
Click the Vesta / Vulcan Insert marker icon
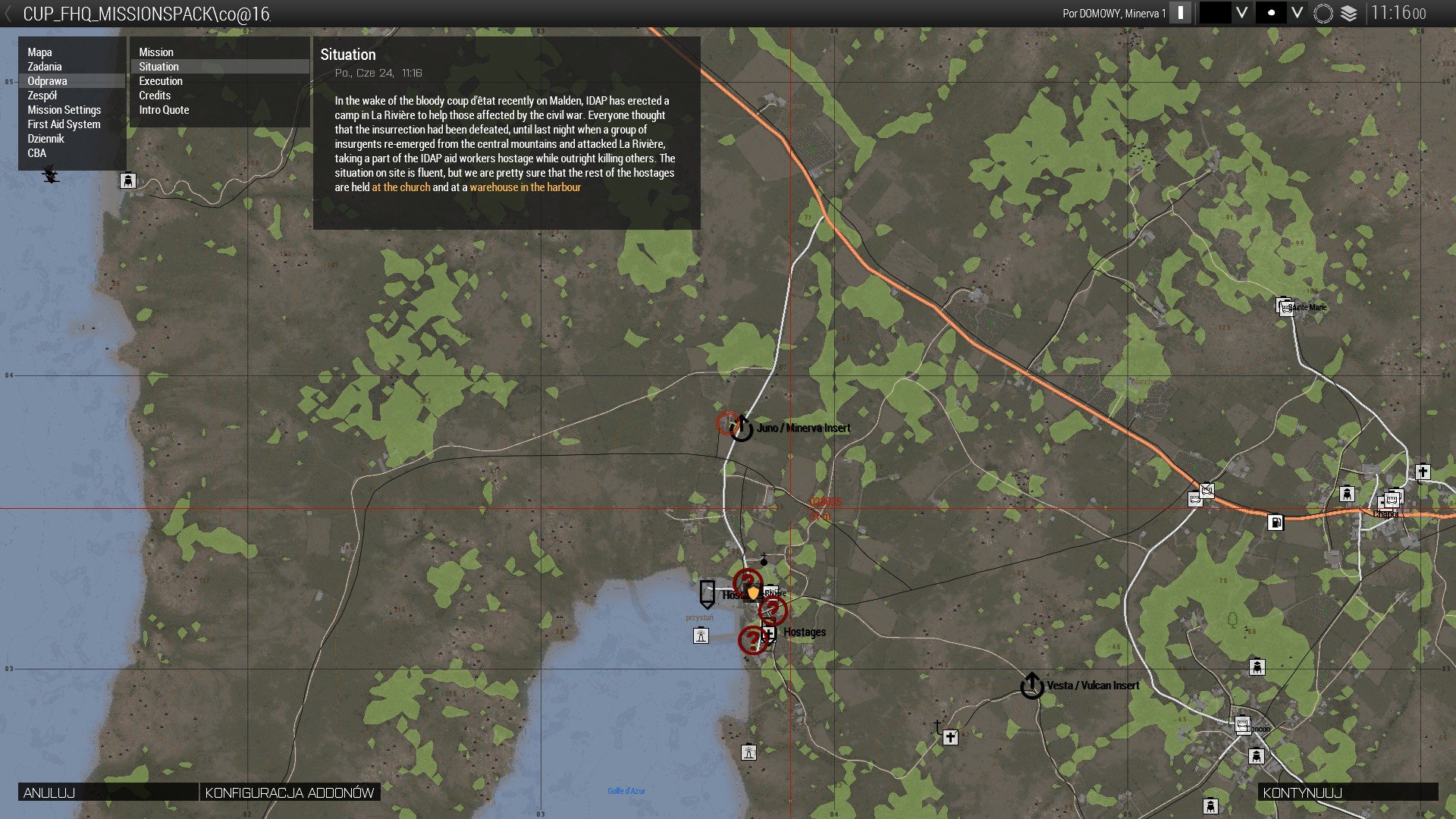point(1031,686)
